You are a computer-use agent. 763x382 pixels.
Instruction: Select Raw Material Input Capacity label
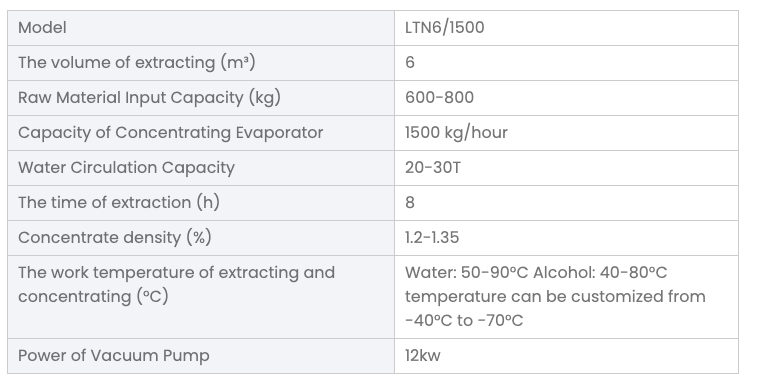149,98
